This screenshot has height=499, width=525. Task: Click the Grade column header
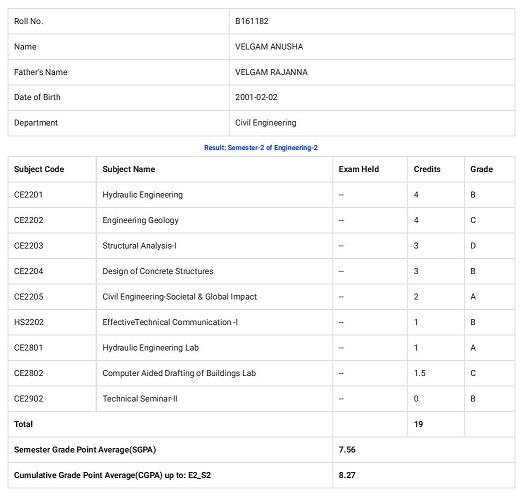481,169
